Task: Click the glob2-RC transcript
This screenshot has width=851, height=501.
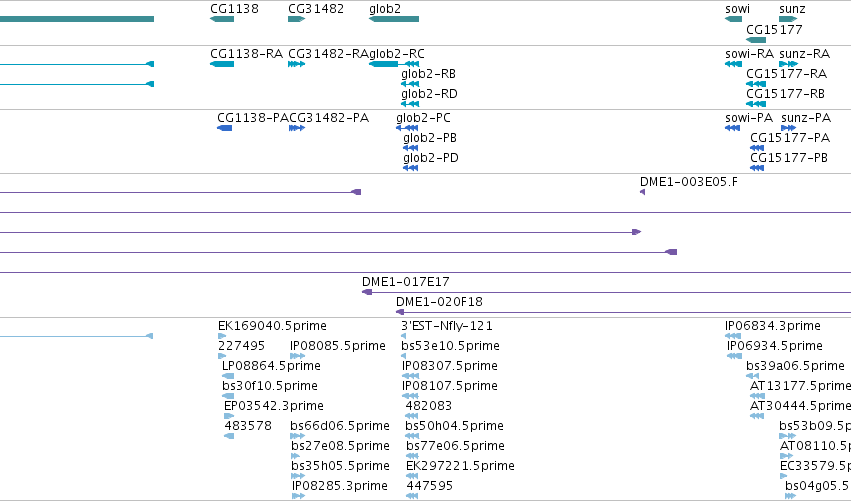Action: pos(394,64)
